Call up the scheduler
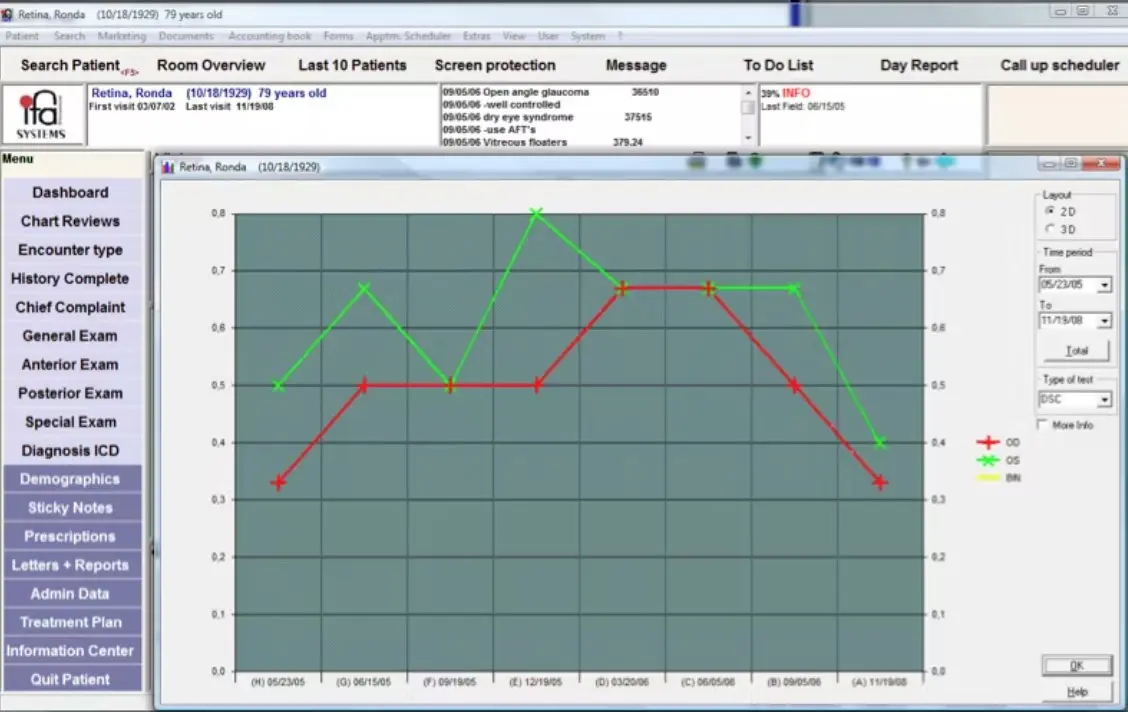1128x712 pixels. [1058, 65]
